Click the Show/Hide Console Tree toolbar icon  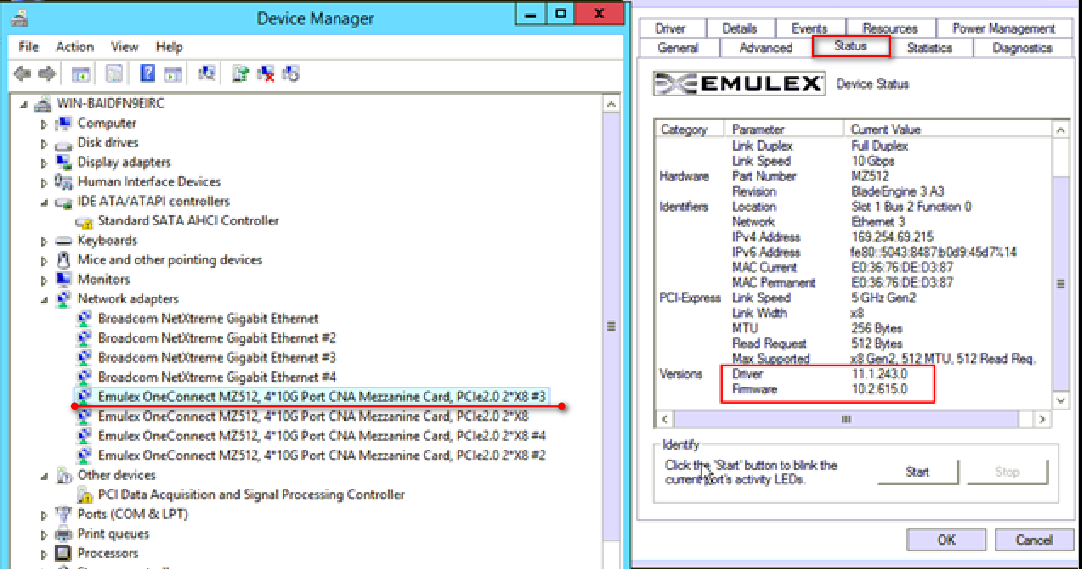[81, 73]
